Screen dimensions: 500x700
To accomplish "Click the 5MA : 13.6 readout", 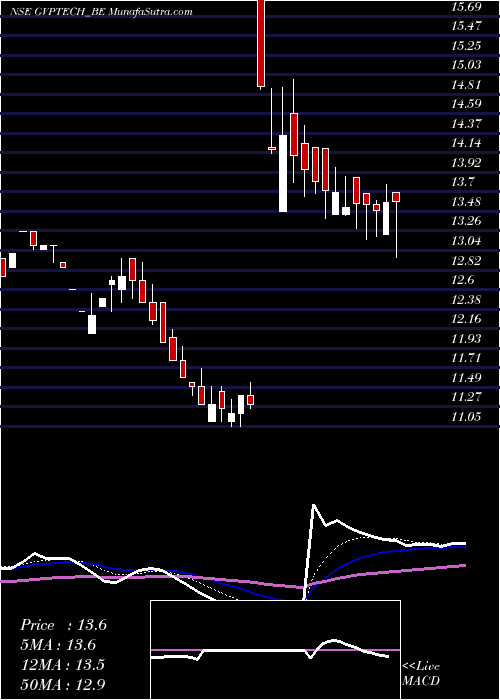I will coord(58,645).
